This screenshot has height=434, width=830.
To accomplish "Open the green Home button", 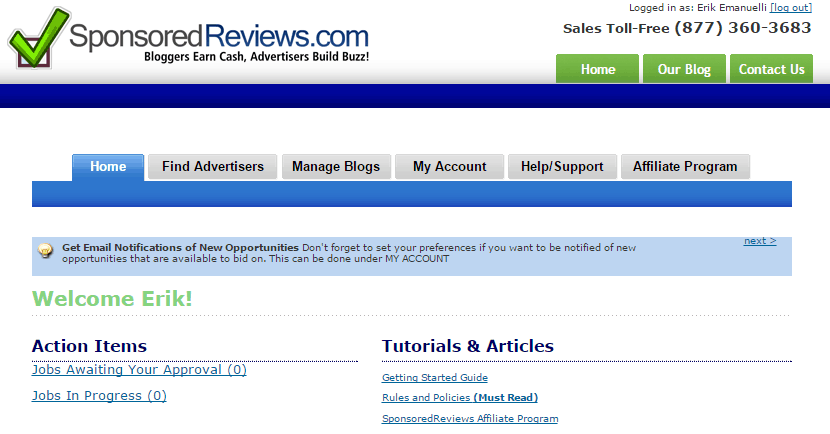I will [597, 69].
